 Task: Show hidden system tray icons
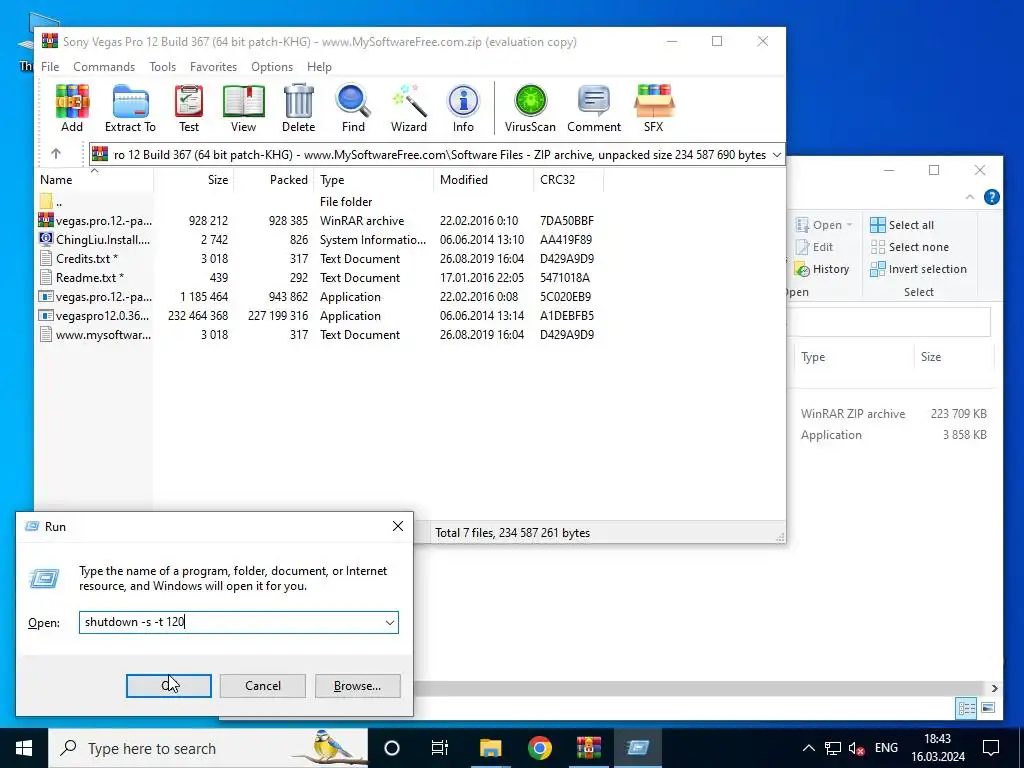(808, 748)
